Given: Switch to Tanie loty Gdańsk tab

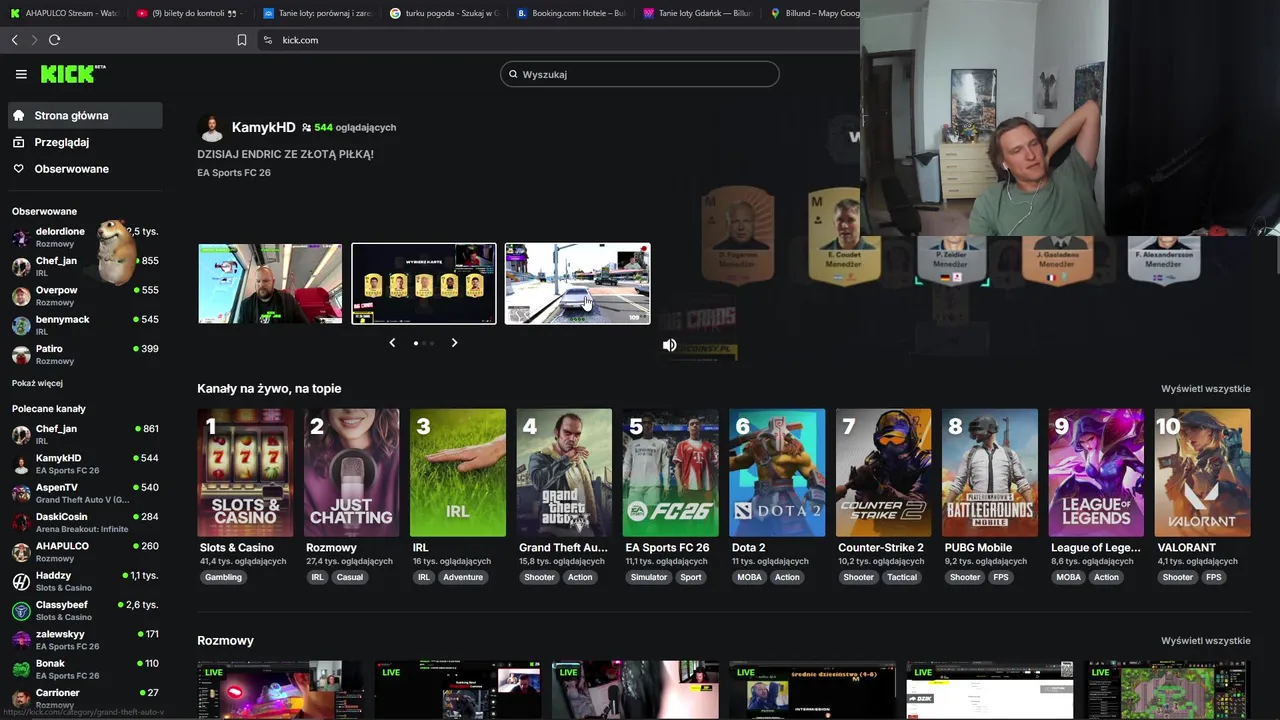Looking at the screenshot, I should point(699,13).
